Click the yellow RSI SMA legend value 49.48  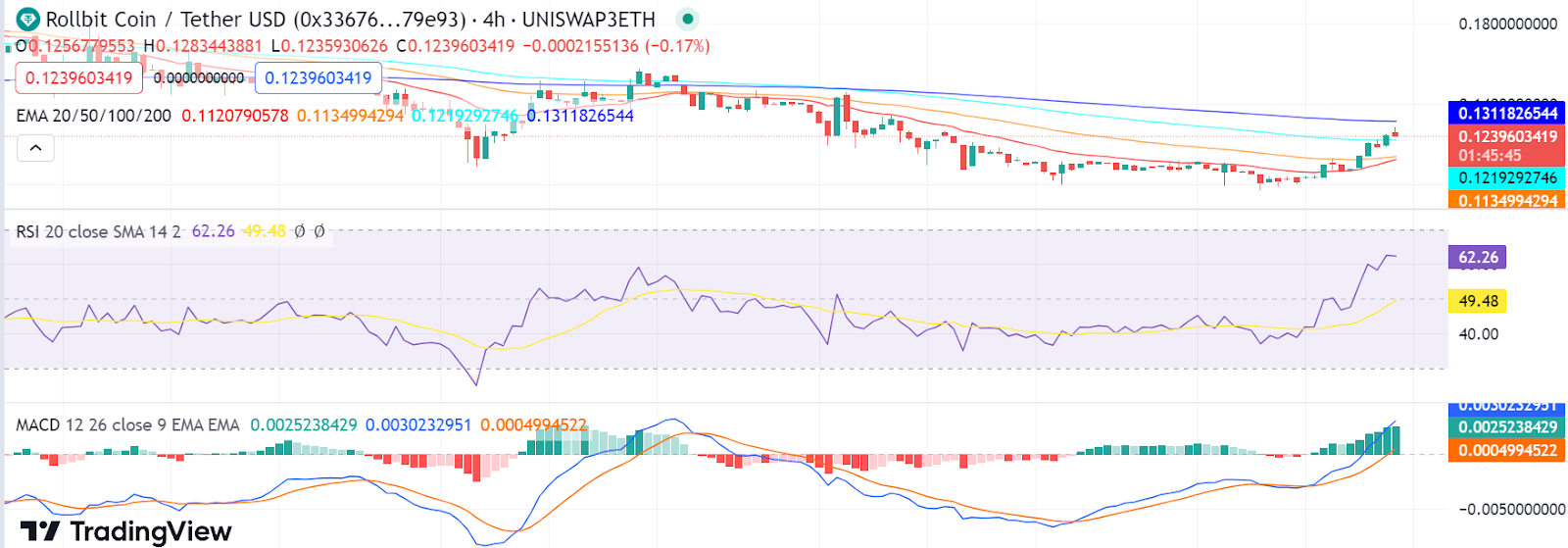point(264,231)
